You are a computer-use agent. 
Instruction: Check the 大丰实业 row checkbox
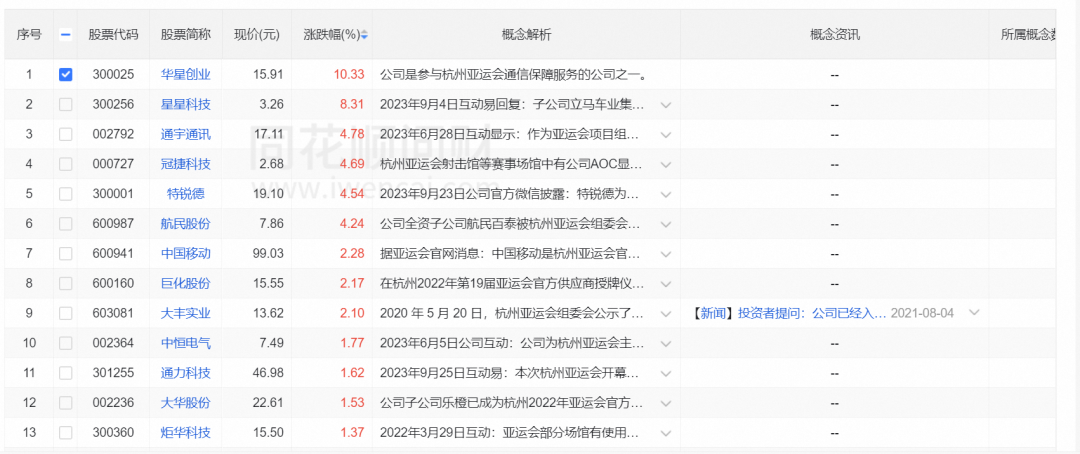click(x=65, y=313)
